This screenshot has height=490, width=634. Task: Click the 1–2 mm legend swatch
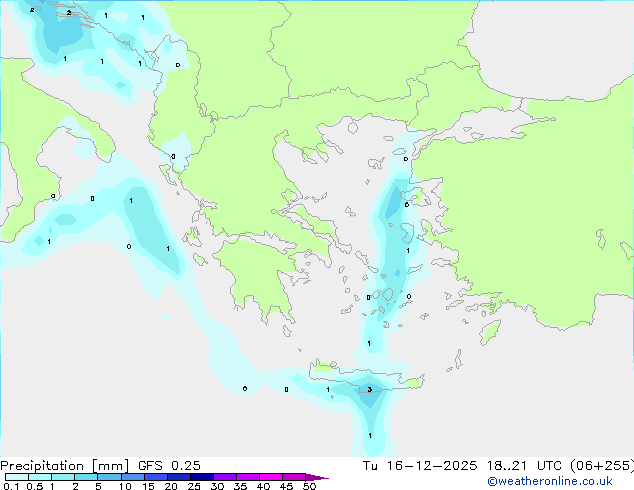pyautogui.click(x=63, y=477)
